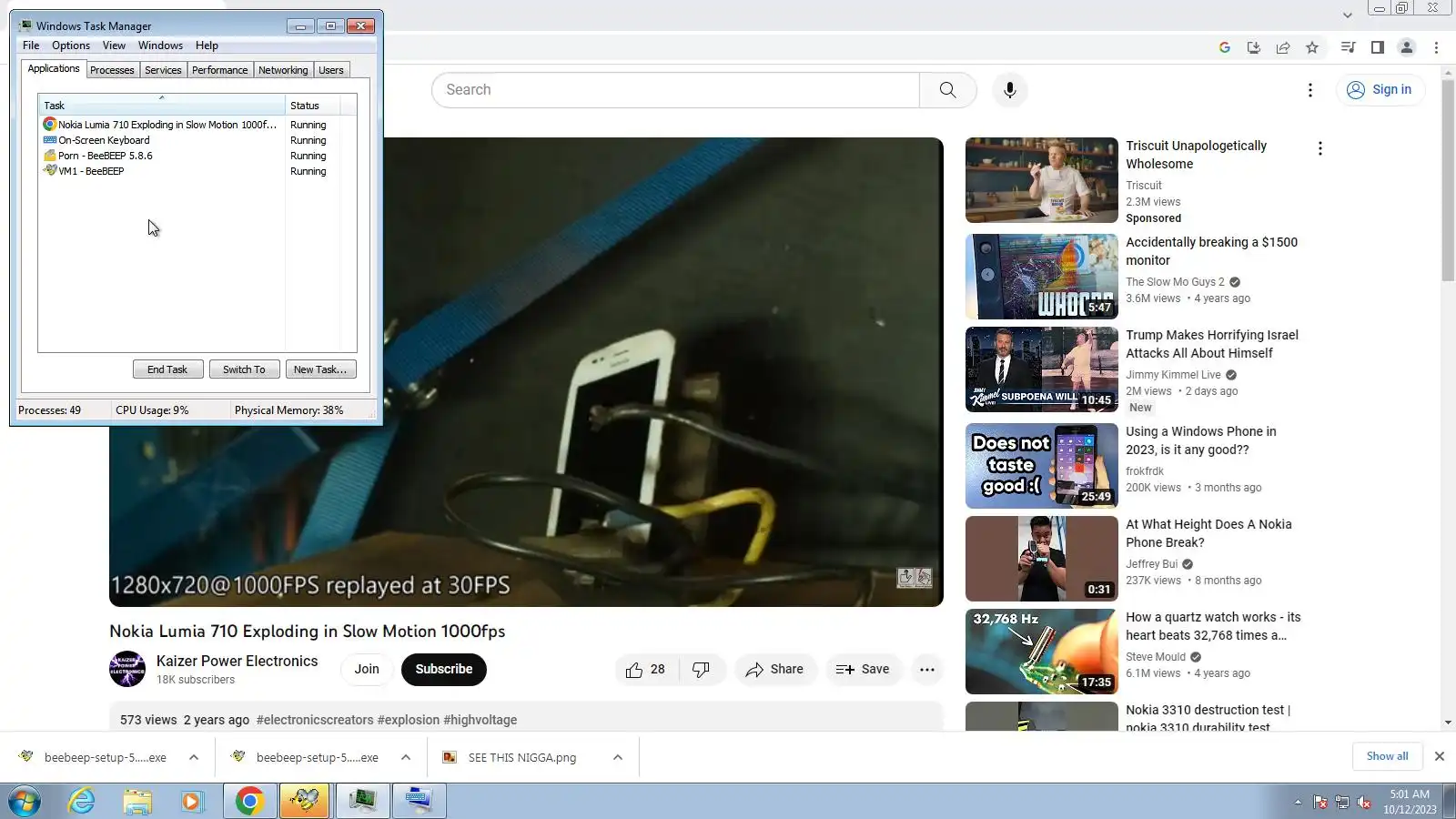The image size is (1456, 819).
Task: Click Chrome share page icon
Action: (x=1283, y=47)
